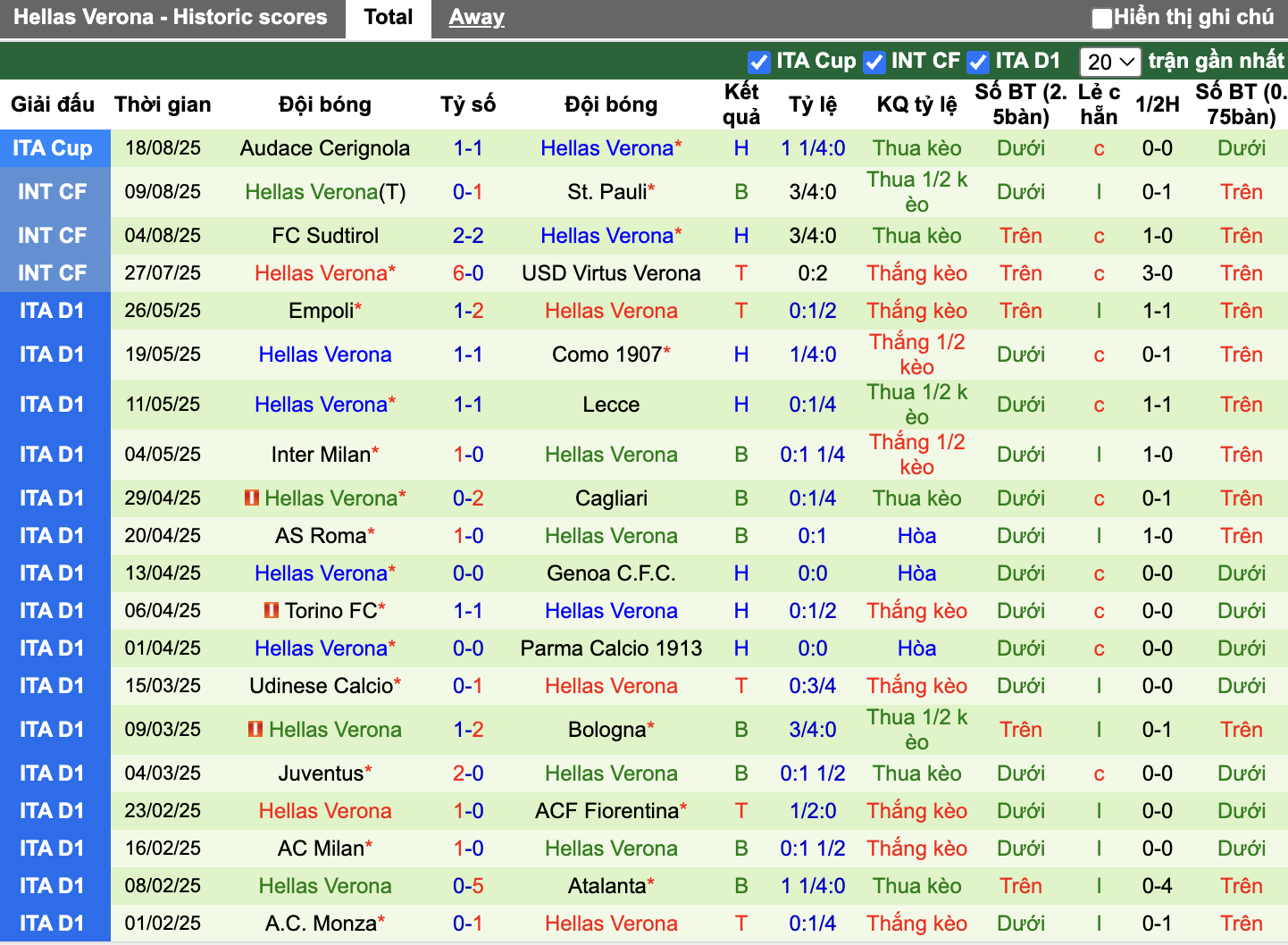Click the Tỷ số column header

point(468,105)
